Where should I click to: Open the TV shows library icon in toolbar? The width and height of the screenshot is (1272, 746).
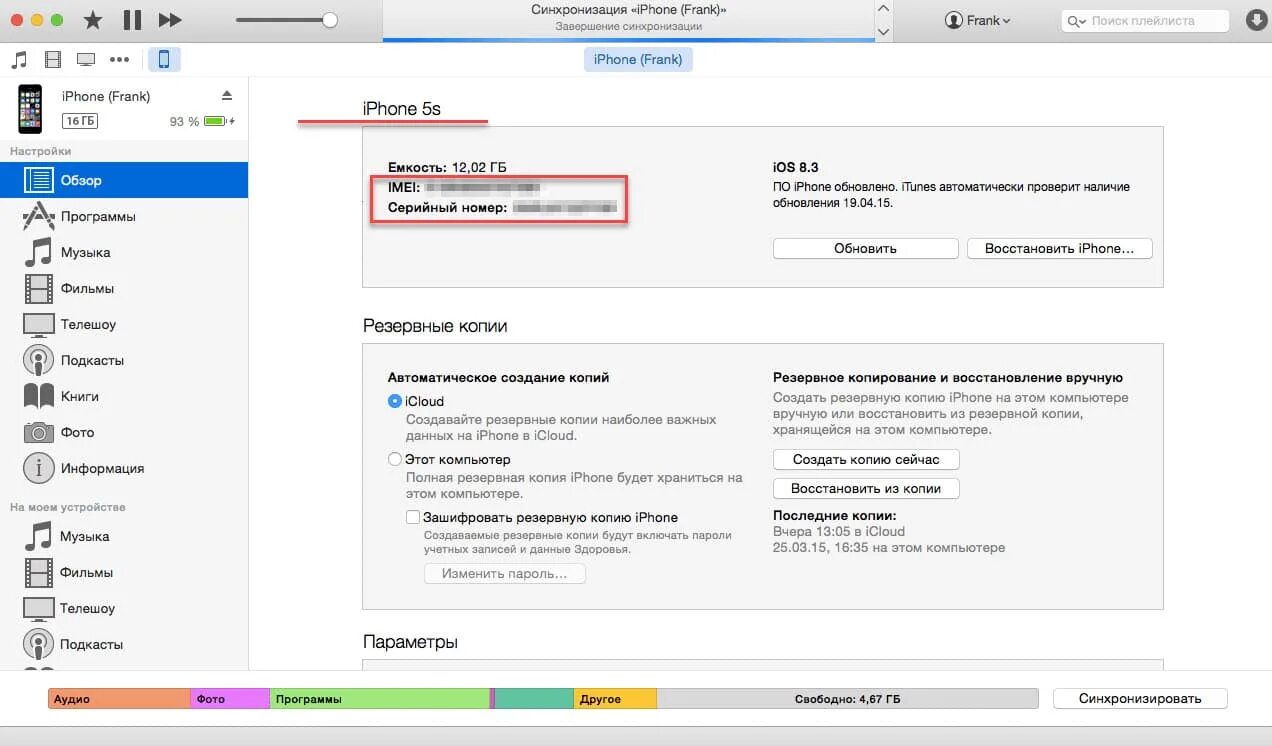[86, 59]
